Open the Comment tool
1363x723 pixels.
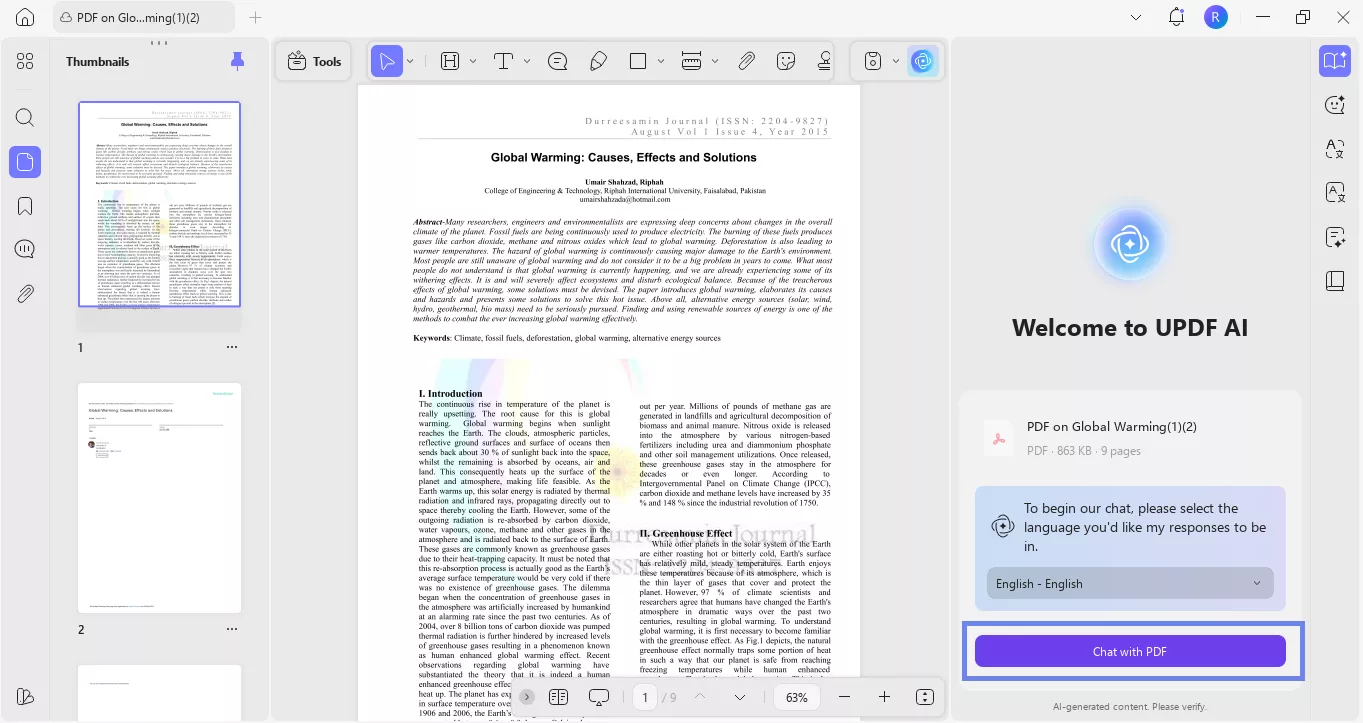(558, 61)
